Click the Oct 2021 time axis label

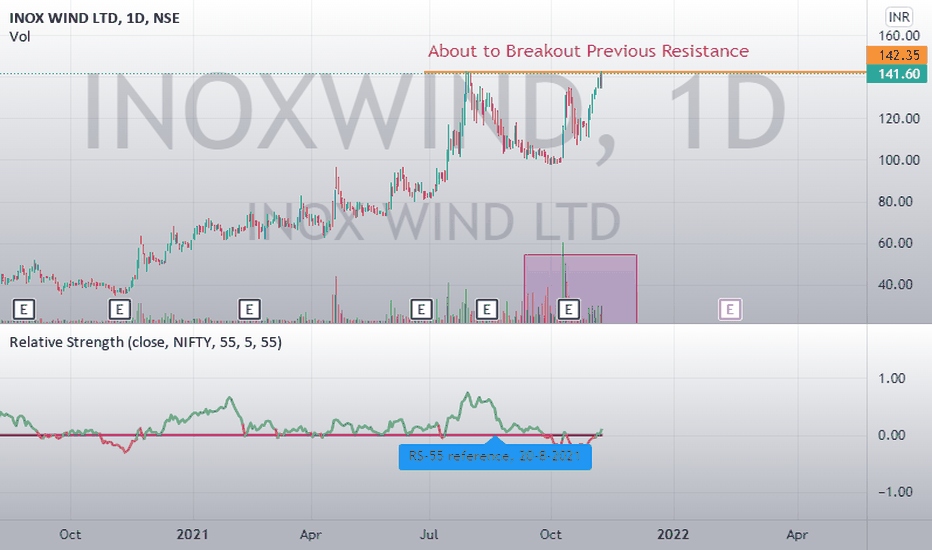550,535
